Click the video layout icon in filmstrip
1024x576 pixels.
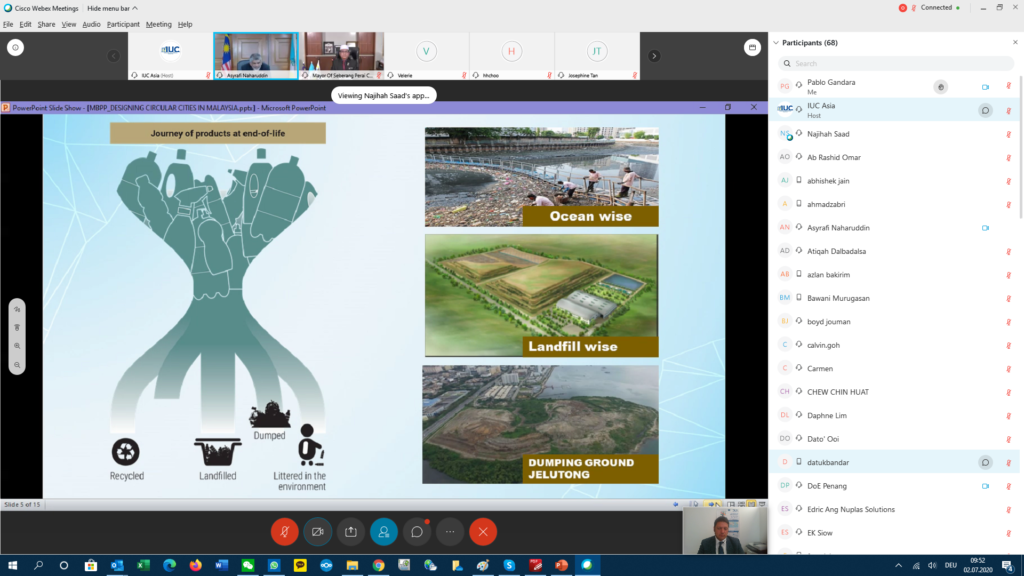click(x=752, y=47)
